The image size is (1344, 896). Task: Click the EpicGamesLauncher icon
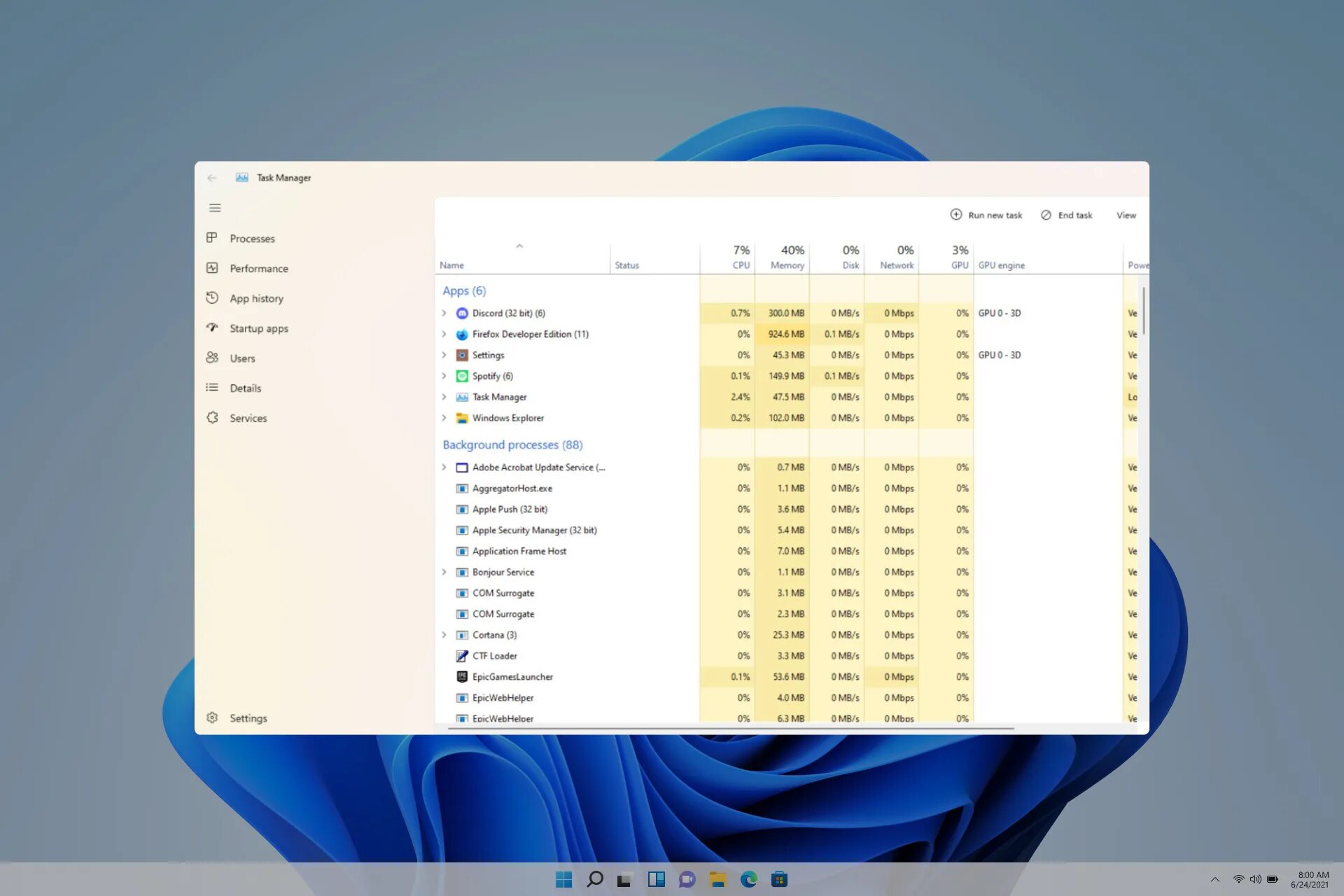point(462,677)
